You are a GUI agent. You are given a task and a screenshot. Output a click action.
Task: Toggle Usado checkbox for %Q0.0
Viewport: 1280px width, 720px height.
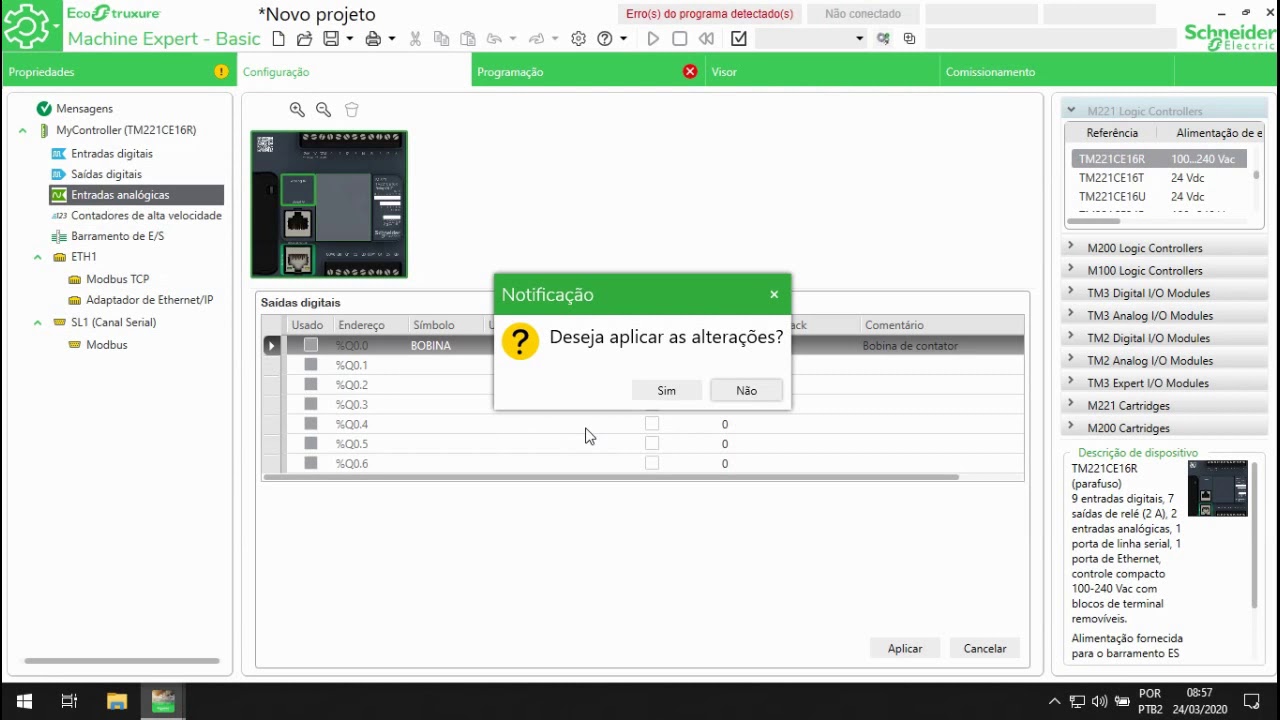[311, 345]
